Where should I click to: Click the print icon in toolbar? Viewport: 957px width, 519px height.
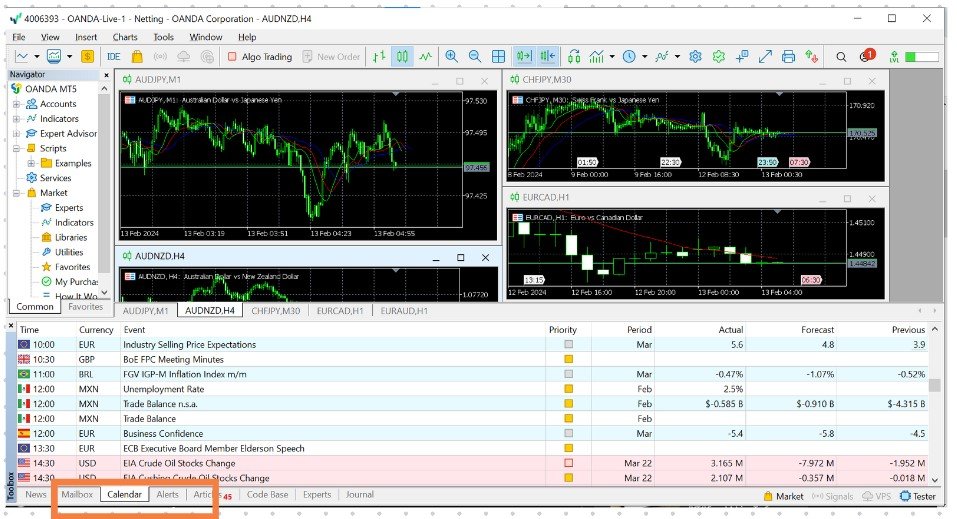(789, 57)
